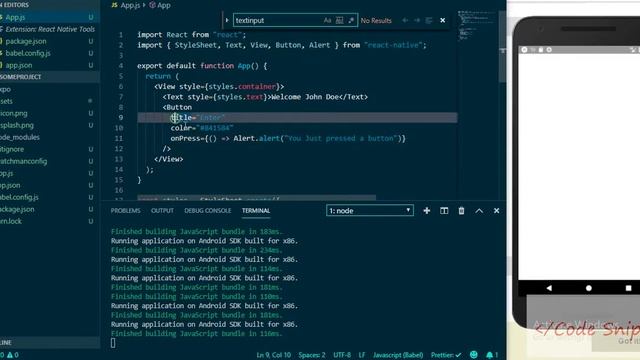Click 'No Results' label in find widget
The height and width of the screenshot is (360, 640).
(376, 20)
